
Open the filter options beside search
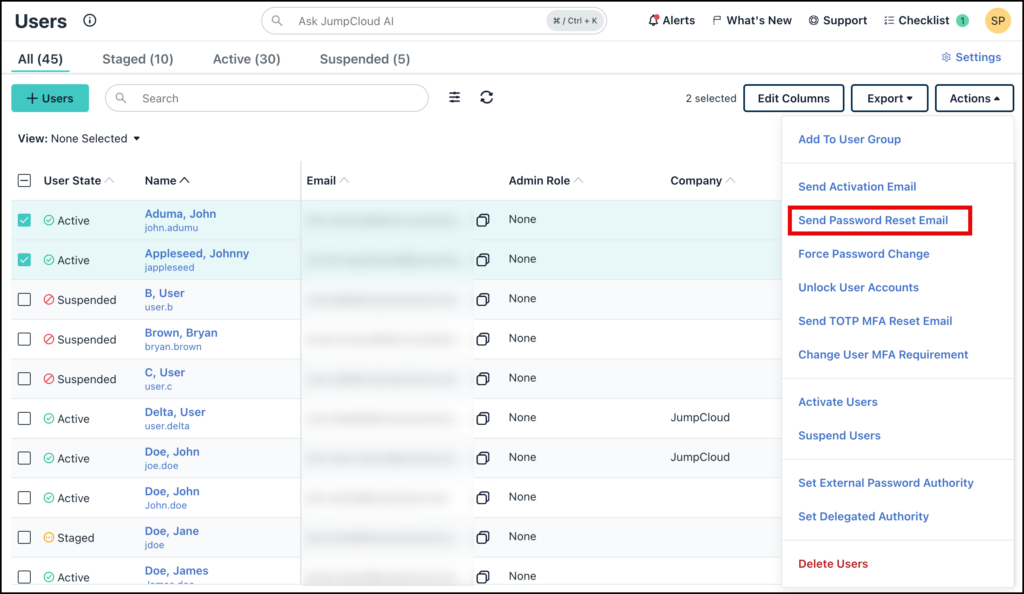[x=454, y=97]
